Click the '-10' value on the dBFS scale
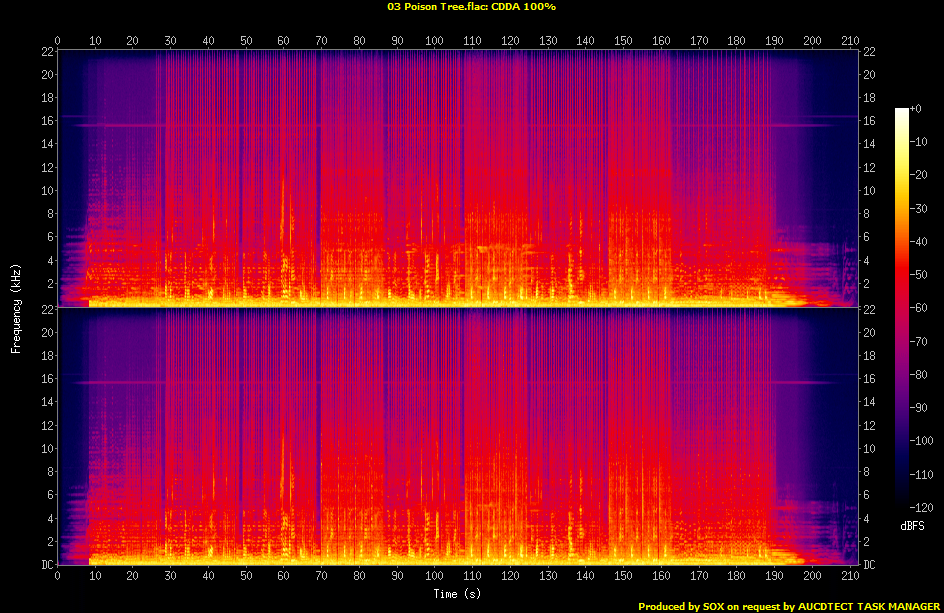The image size is (944, 613). pyautogui.click(x=918, y=142)
